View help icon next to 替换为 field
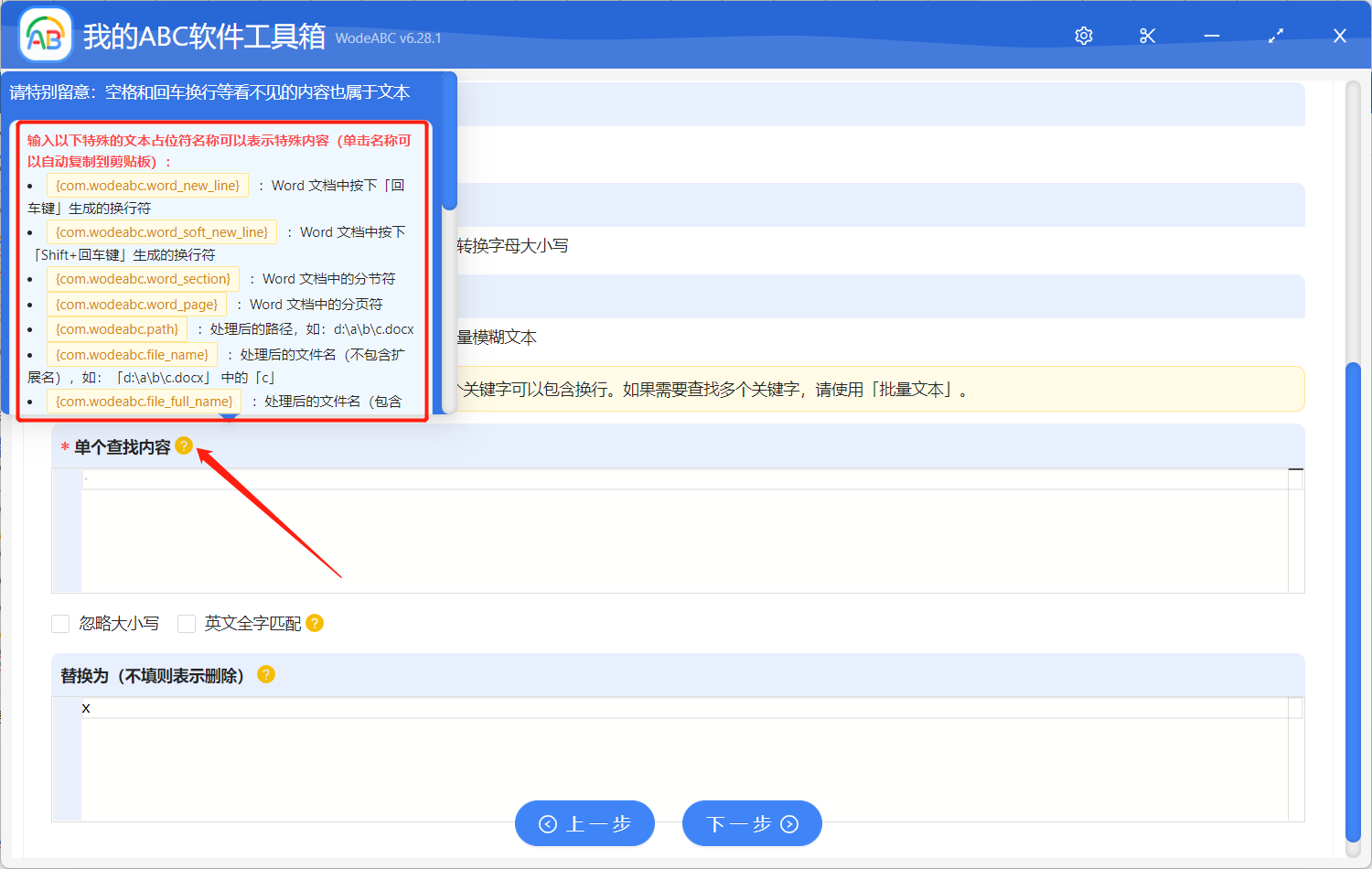This screenshot has width=1372, height=869. click(x=265, y=674)
